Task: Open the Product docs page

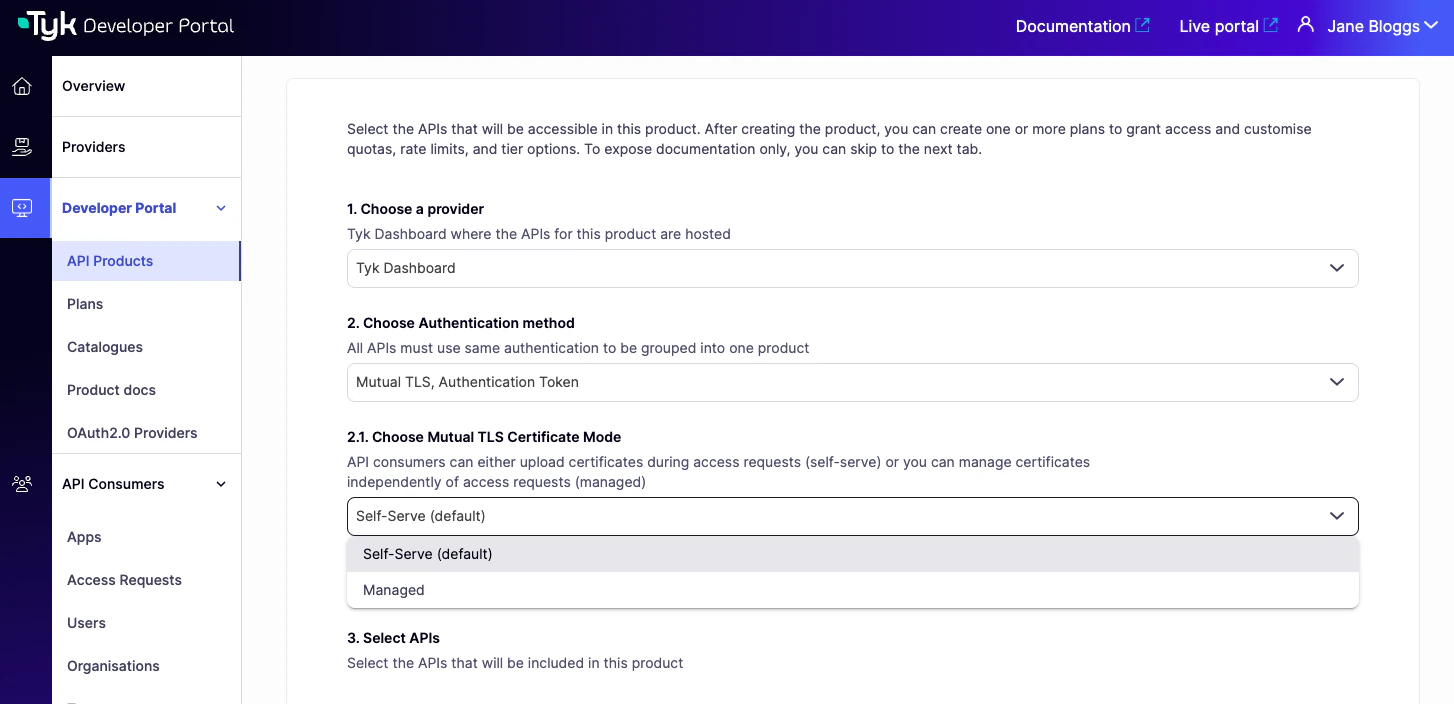Action: pyautogui.click(x=111, y=390)
